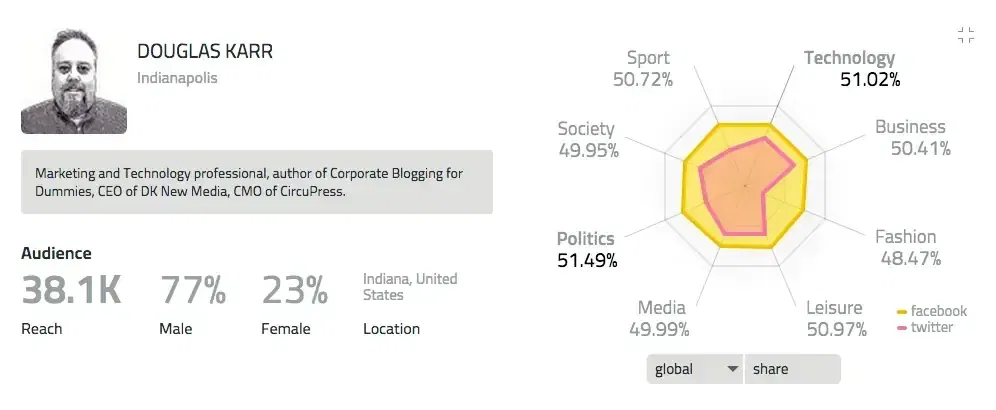Select the Politics axis label
This screenshot has width=996, height=410.
[x=586, y=239]
